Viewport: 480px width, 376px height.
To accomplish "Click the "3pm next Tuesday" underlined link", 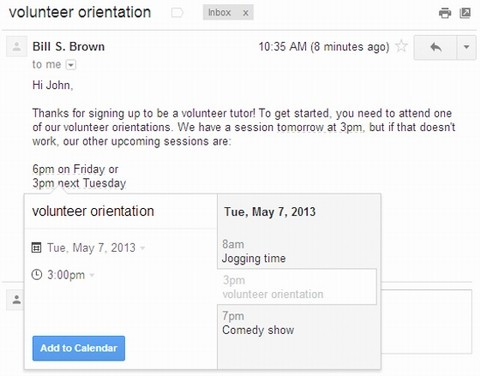I will point(79,183).
